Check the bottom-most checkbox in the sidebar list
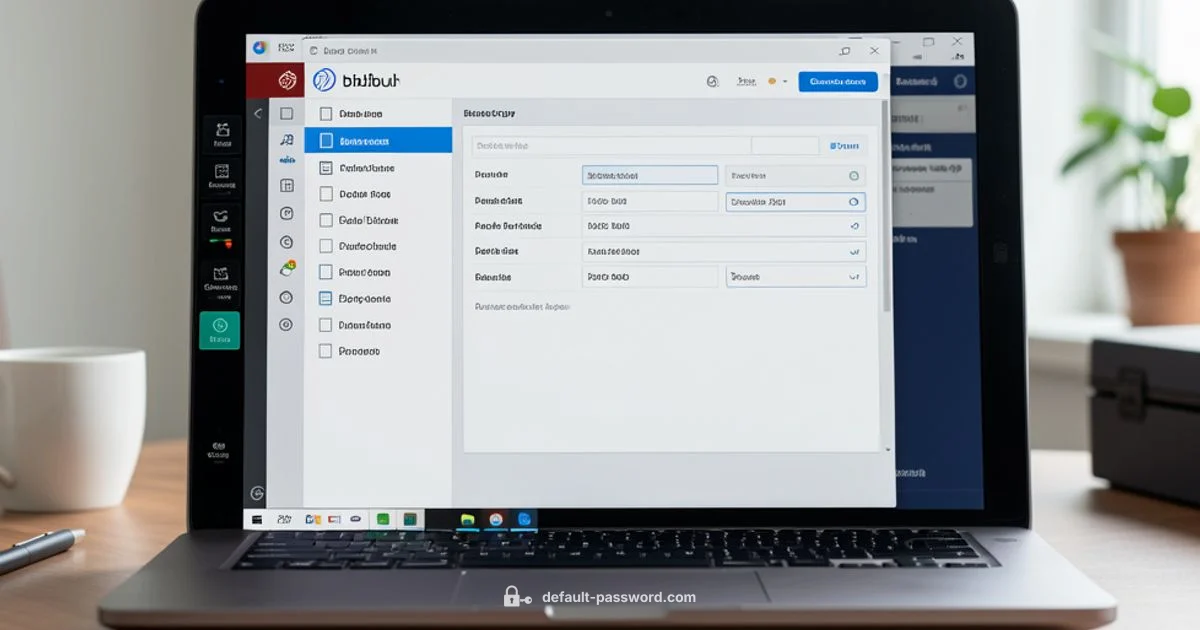 pos(325,351)
